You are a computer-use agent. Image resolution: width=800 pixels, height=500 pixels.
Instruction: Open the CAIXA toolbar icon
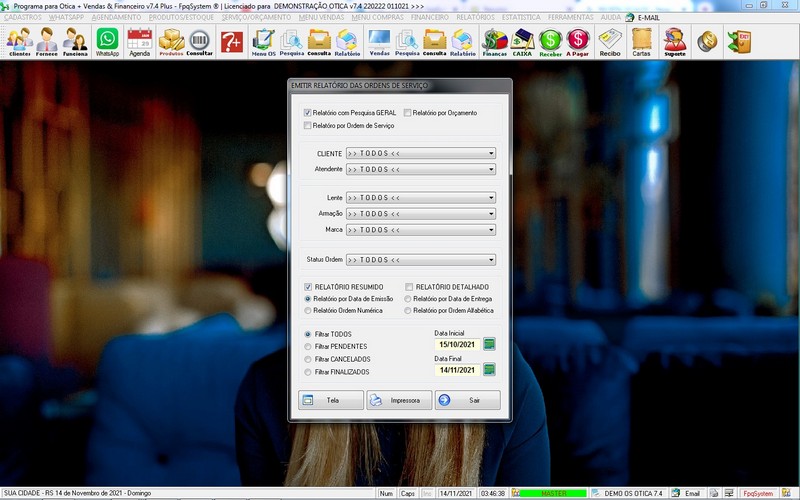(522, 42)
